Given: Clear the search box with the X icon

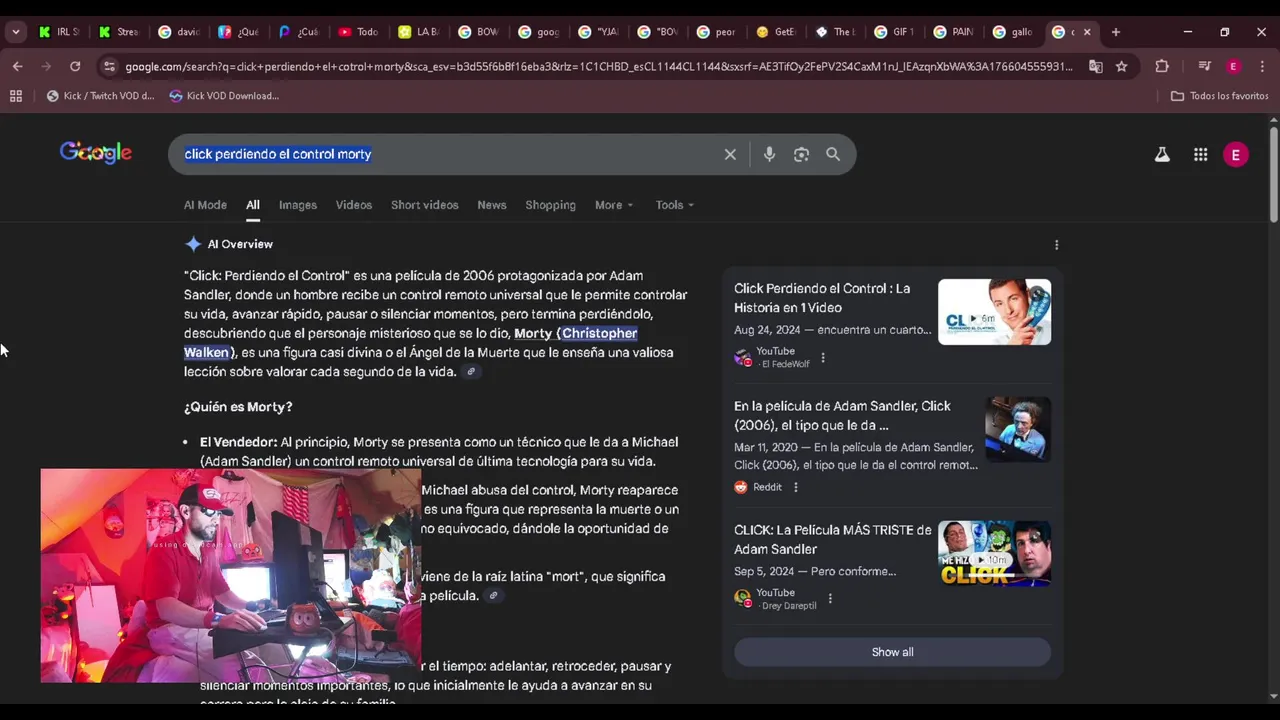Looking at the screenshot, I should click(730, 154).
